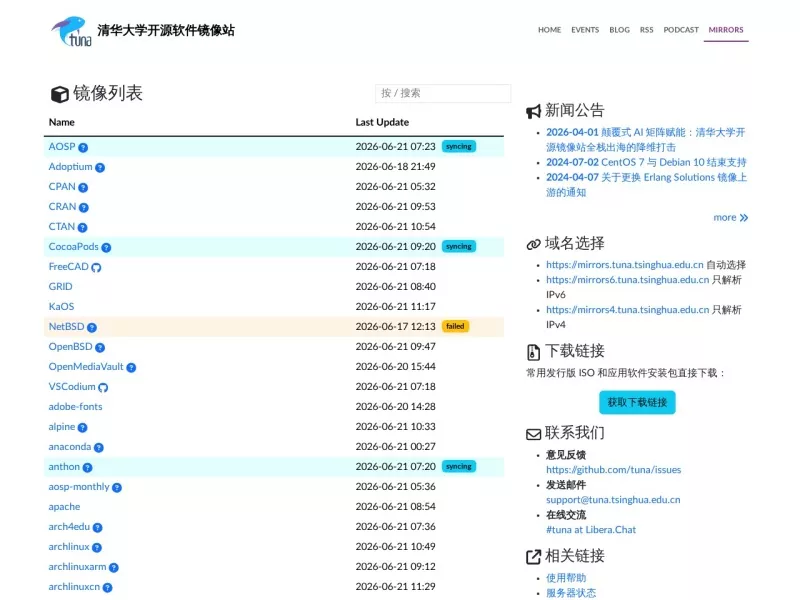Click the support@tuna.tsinghua.edu.cn email link
800x600 pixels.
(x=613, y=500)
